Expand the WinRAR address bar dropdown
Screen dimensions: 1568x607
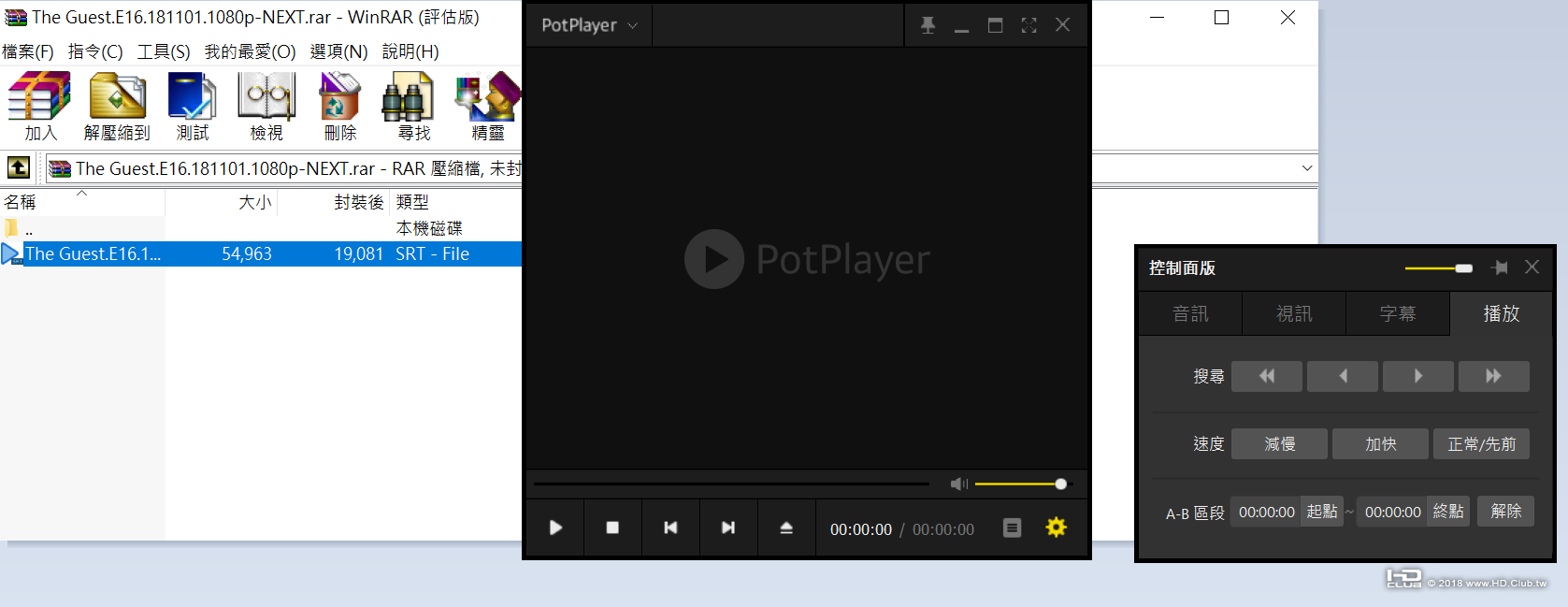[1306, 168]
